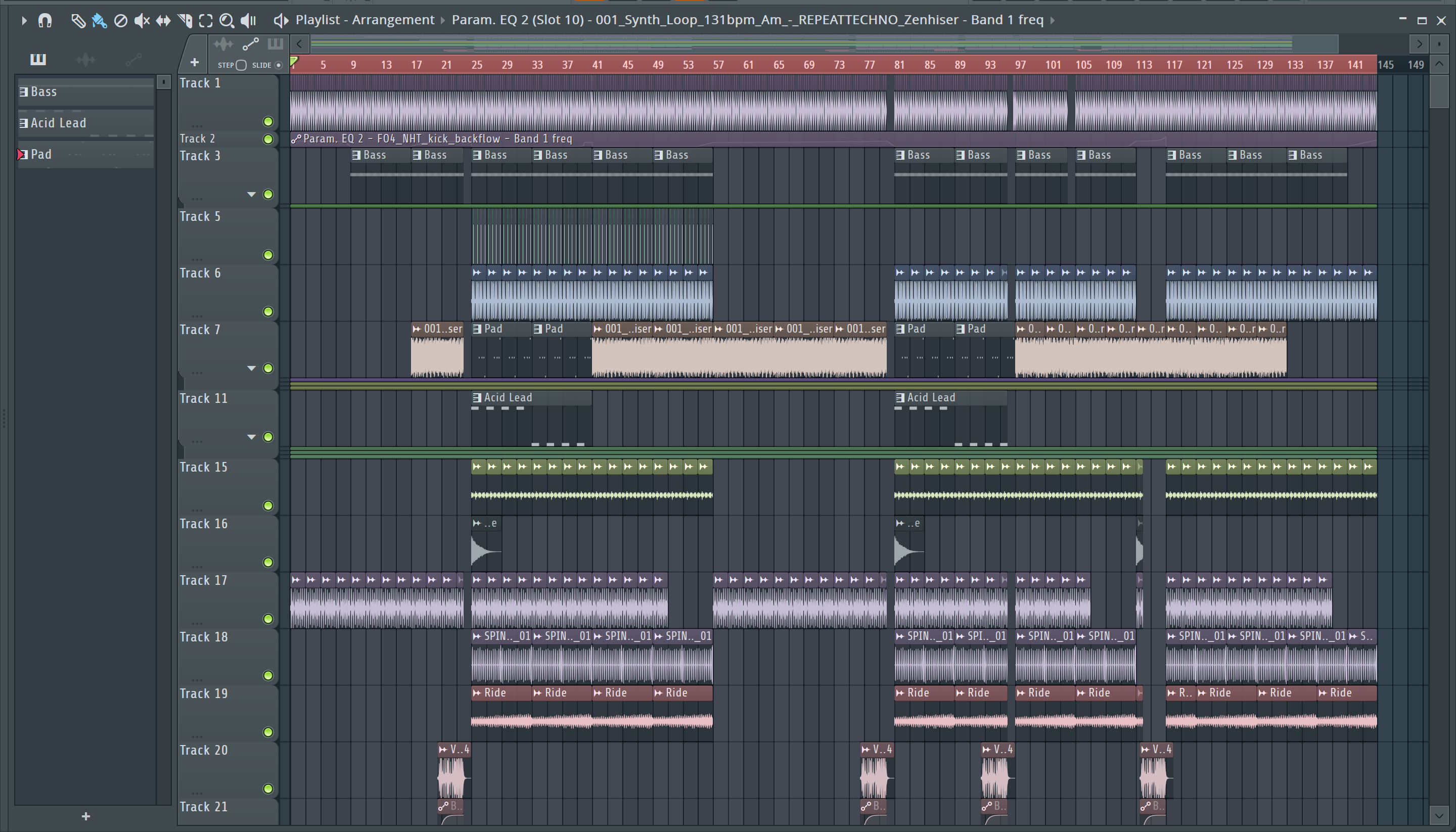Mute Track 17 with green light
This screenshot has height=832, width=1456.
coord(268,619)
